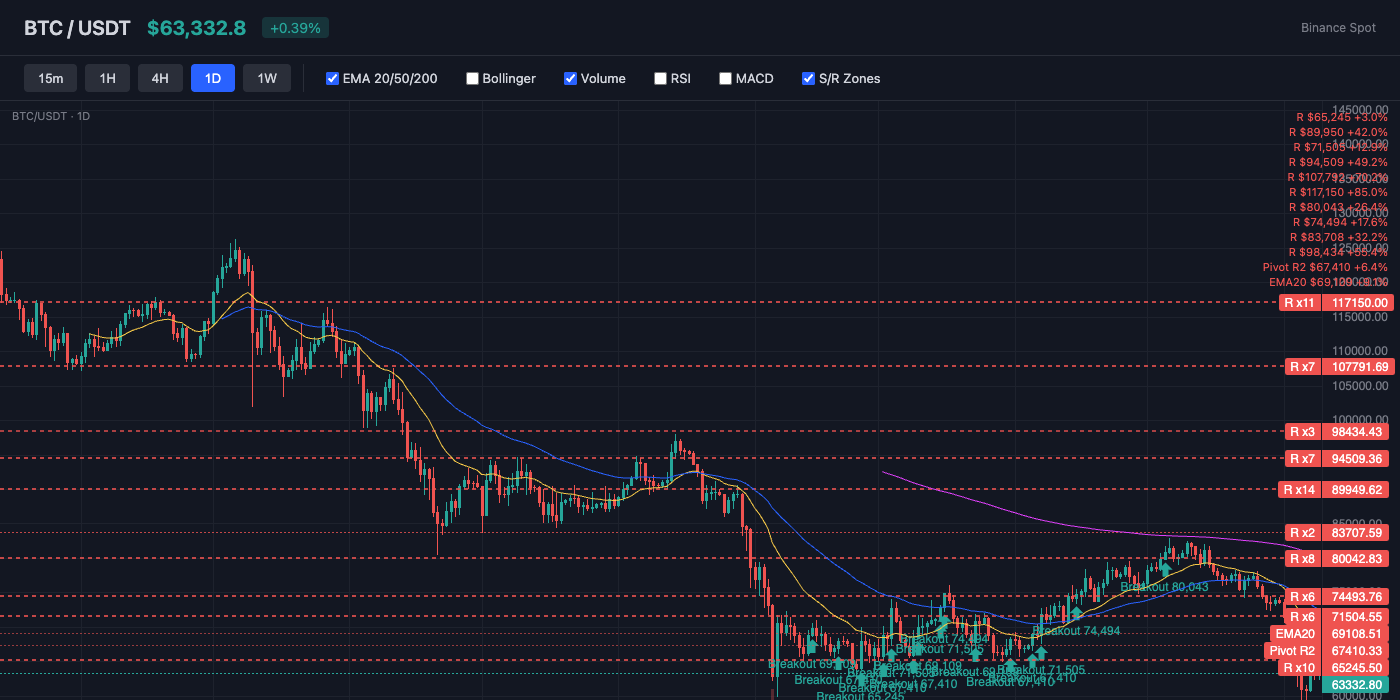Select the 1H timeframe
Screen dimensions: 1400x700
coord(107,78)
